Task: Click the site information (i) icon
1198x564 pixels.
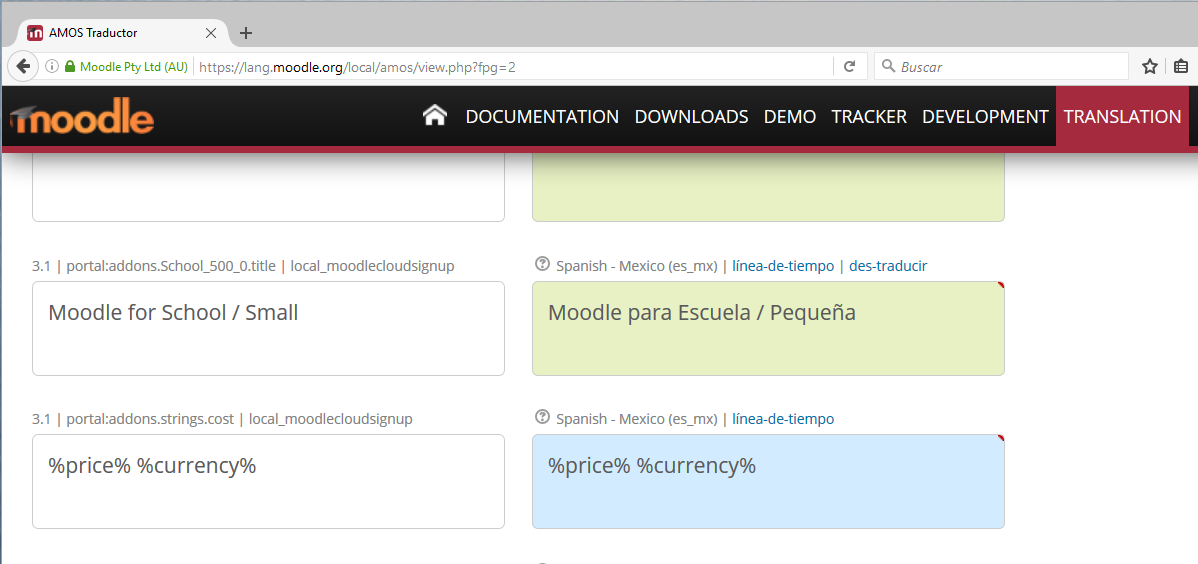Action: pos(52,66)
